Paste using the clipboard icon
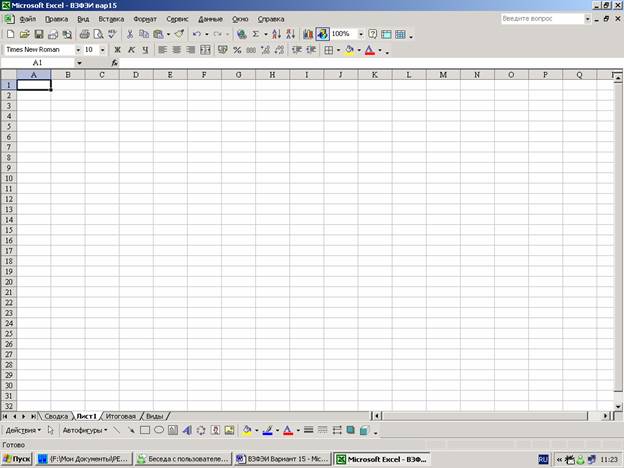The image size is (624, 468). 158,34
